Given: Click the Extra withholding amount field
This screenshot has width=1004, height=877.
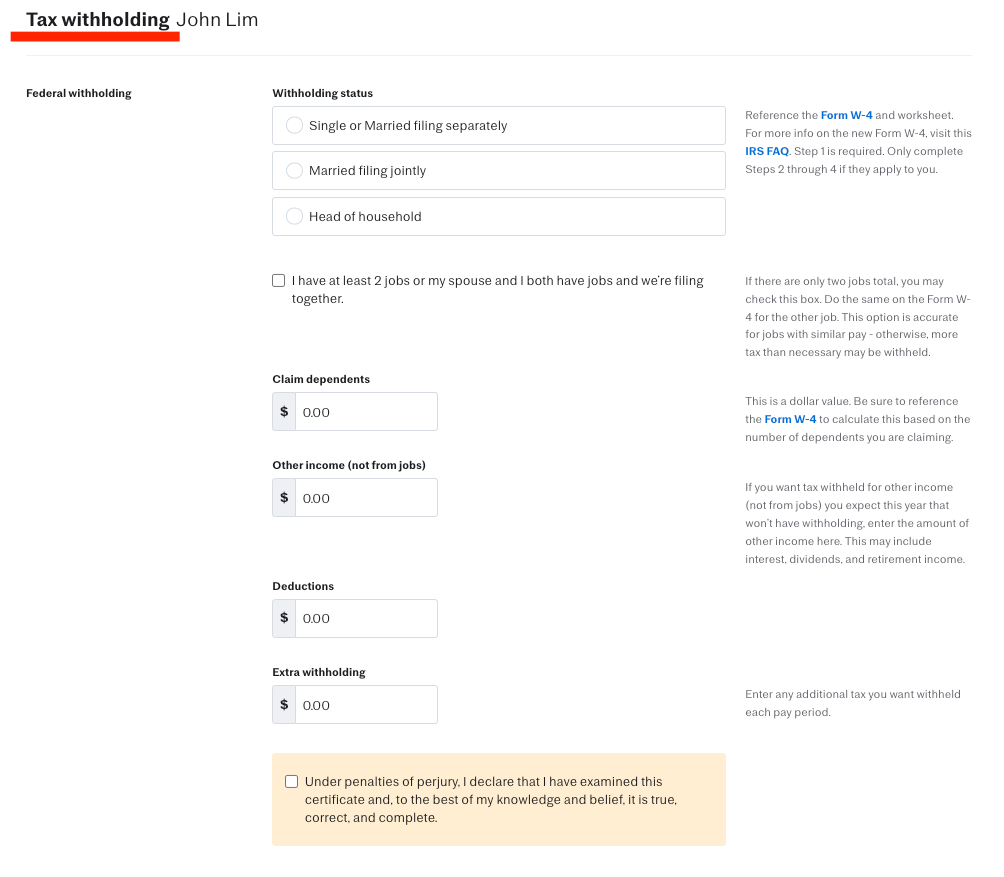Looking at the screenshot, I should pos(365,705).
